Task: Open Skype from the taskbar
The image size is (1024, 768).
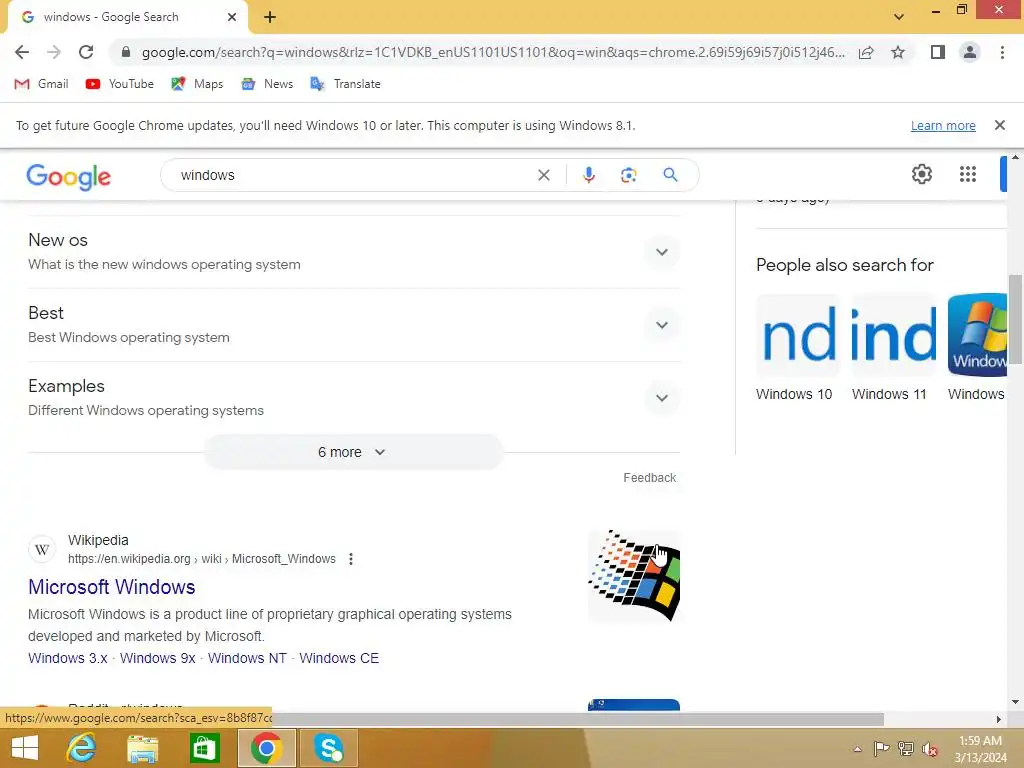Action: pyautogui.click(x=328, y=748)
